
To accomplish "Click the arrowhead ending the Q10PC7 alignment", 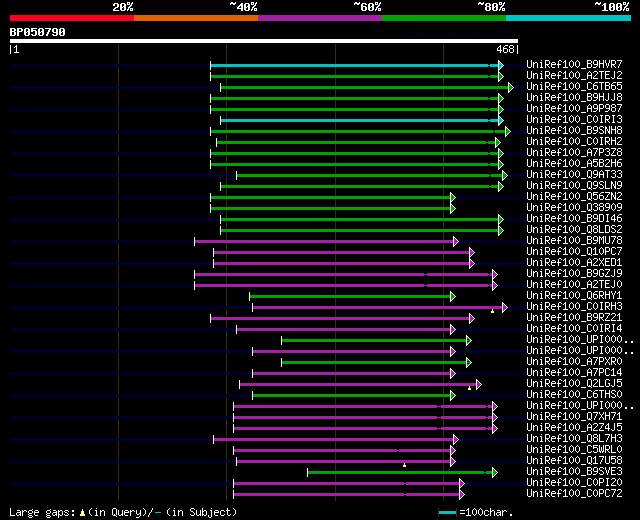I will point(472,253).
